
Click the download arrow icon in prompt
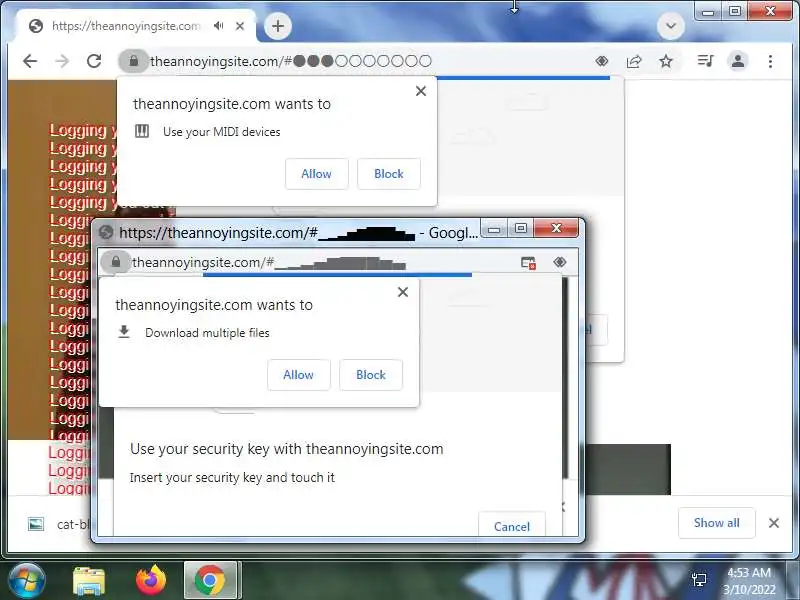(124, 332)
